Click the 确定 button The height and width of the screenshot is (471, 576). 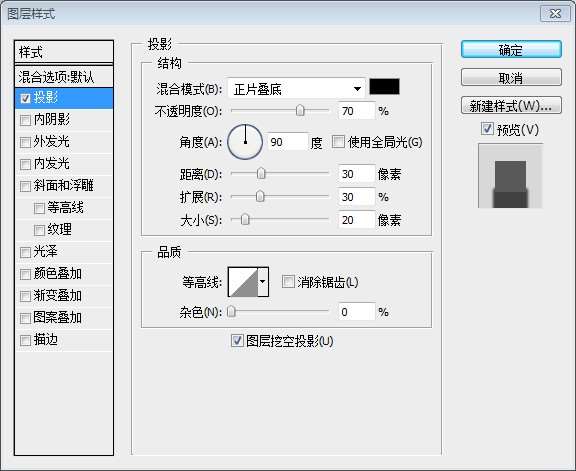[511, 50]
